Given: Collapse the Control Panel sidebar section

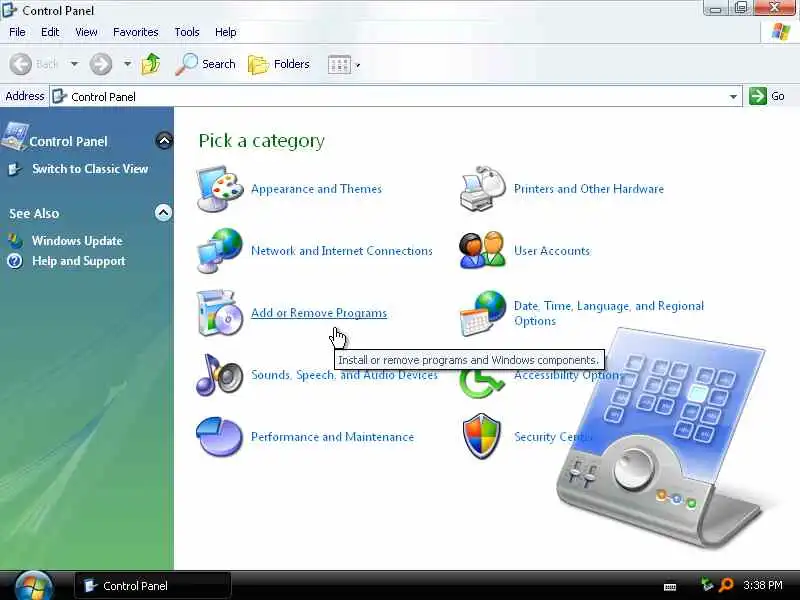Looking at the screenshot, I should 164,140.
